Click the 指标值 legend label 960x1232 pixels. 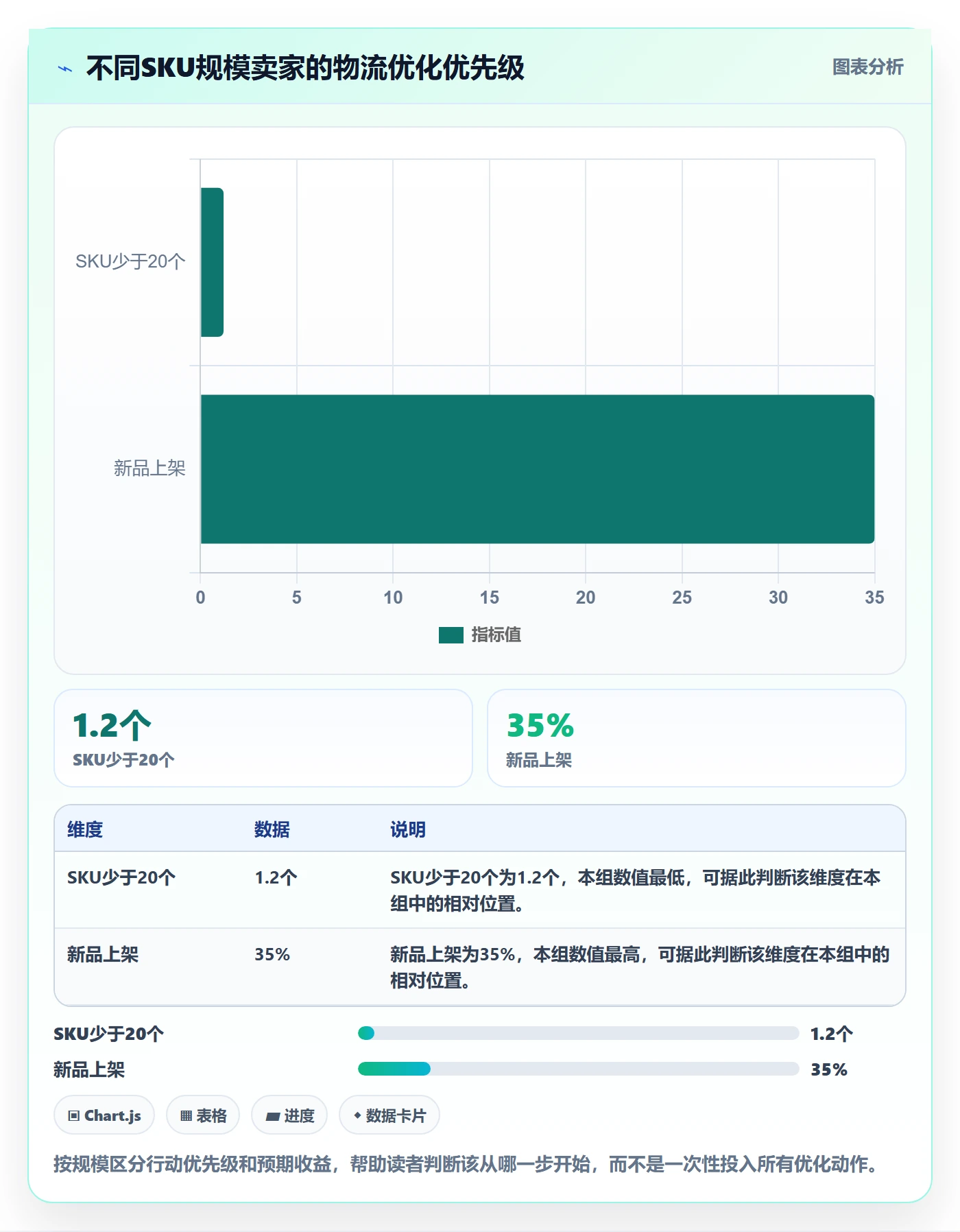(496, 635)
